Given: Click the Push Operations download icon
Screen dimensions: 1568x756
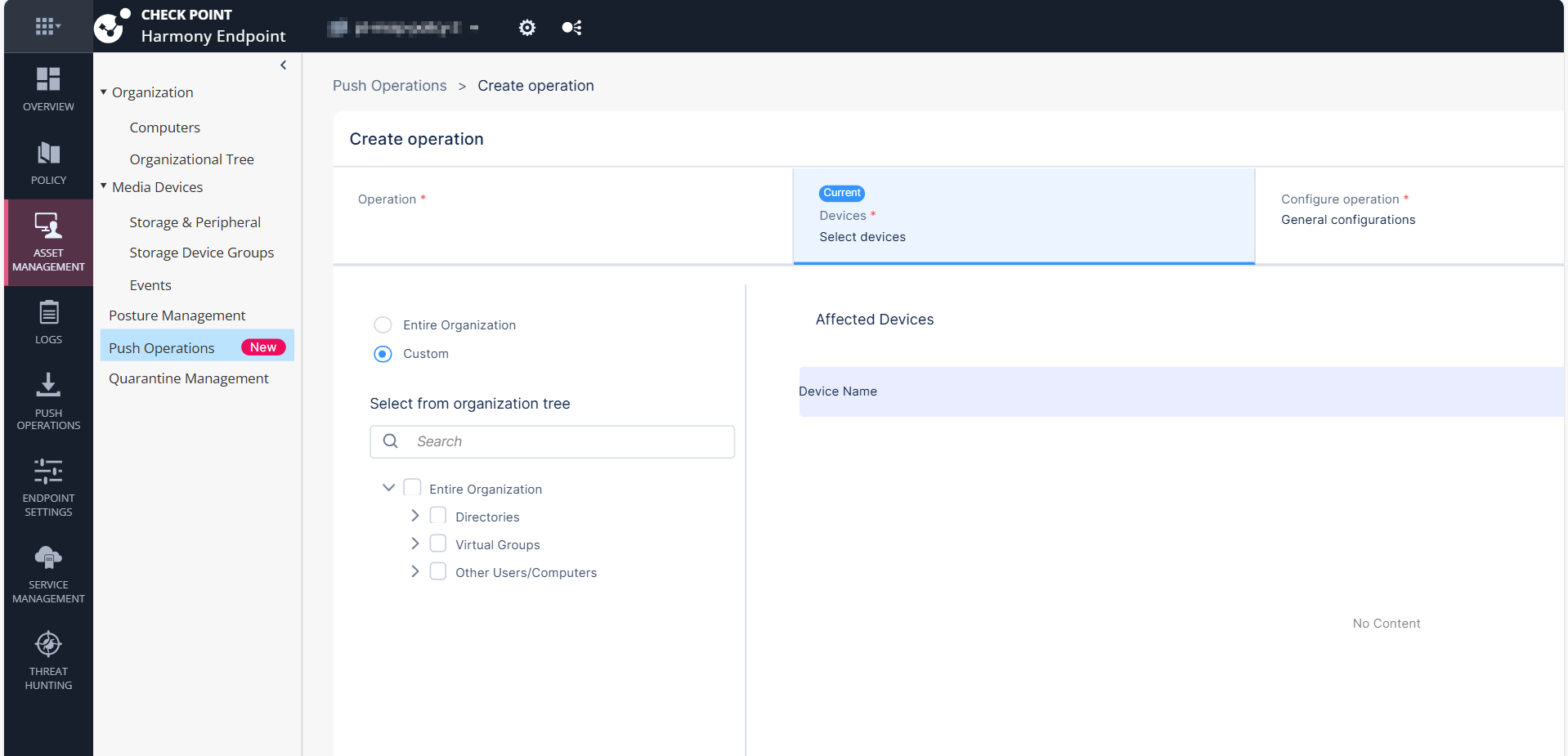Looking at the screenshot, I should click(48, 385).
